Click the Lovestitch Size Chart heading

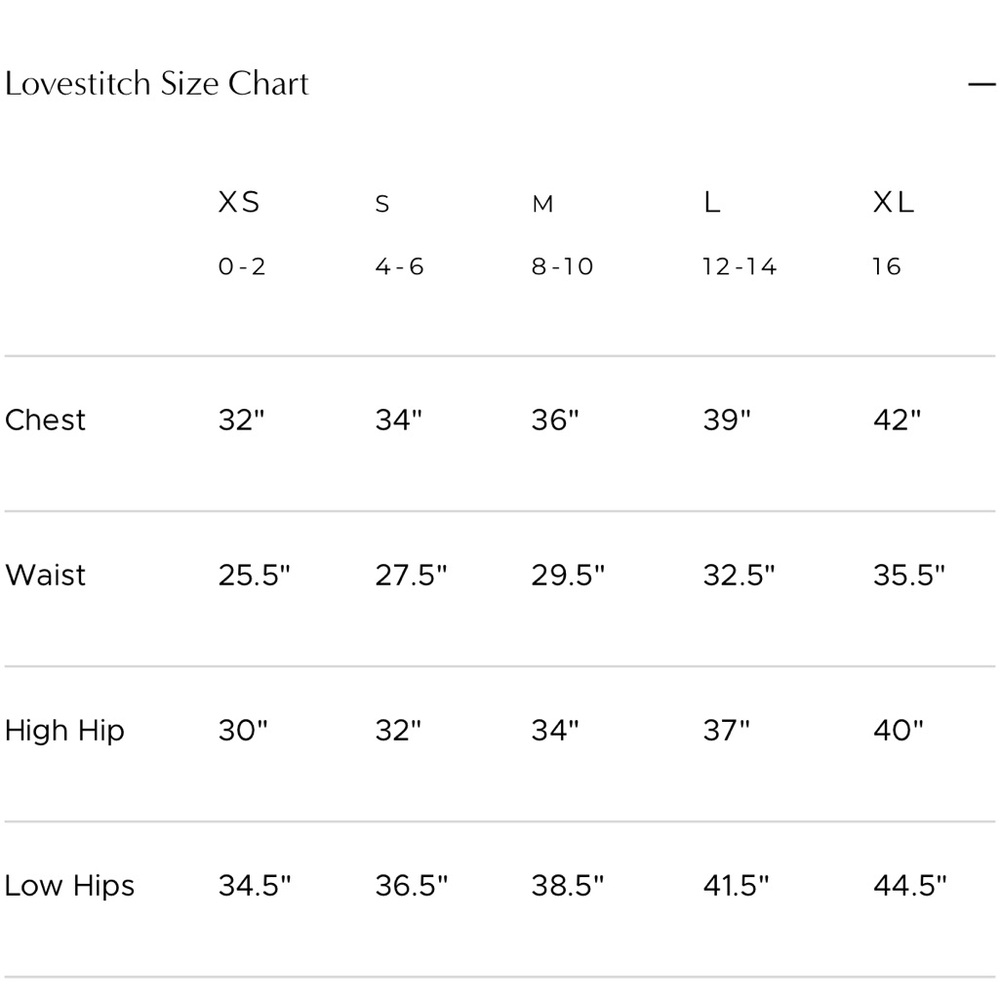point(157,84)
